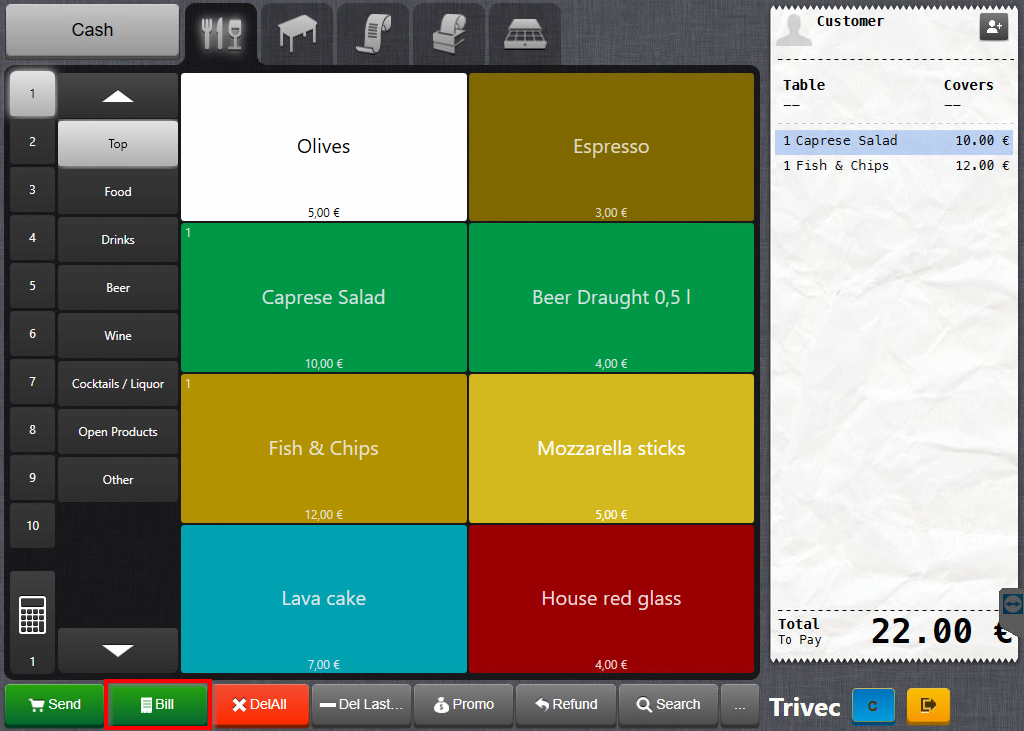Open the tables view icon
The width and height of the screenshot is (1024, 731).
point(297,33)
